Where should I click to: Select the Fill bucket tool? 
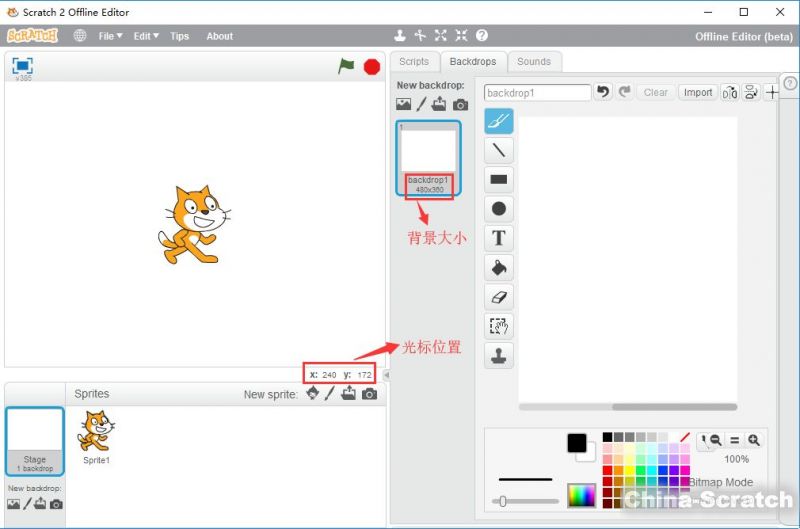coord(498,267)
